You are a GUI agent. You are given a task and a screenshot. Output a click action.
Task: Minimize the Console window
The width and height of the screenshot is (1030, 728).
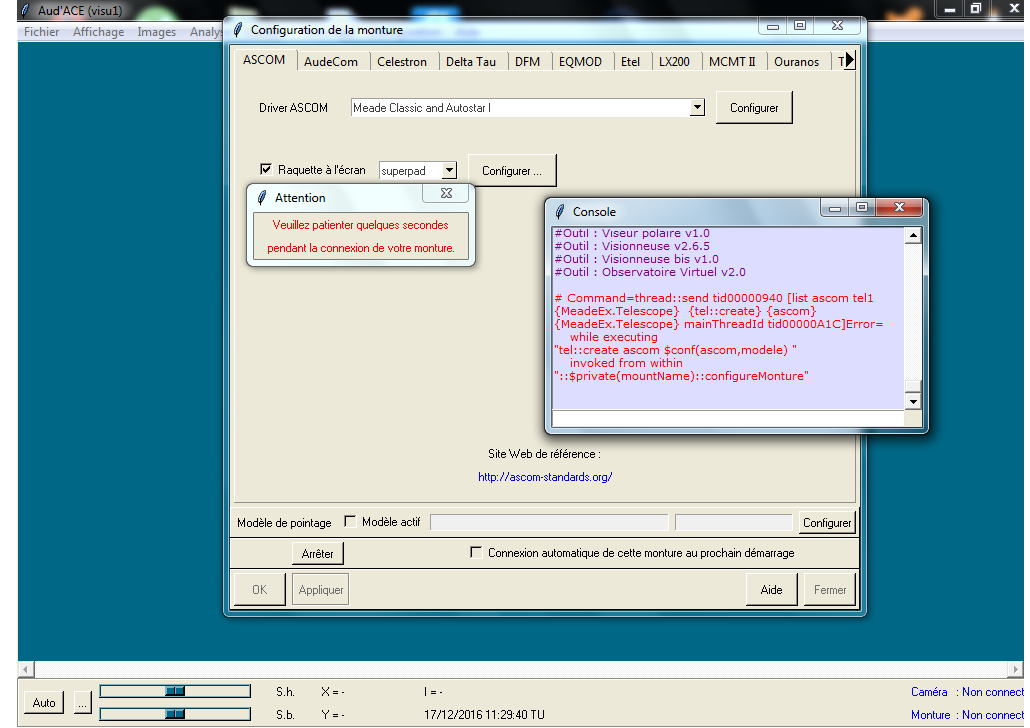click(835, 208)
